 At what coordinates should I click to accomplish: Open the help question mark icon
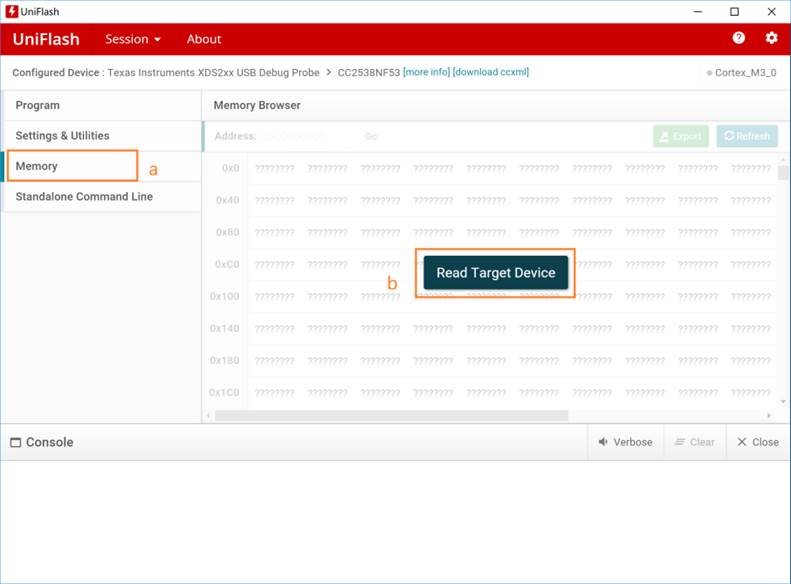coord(738,38)
